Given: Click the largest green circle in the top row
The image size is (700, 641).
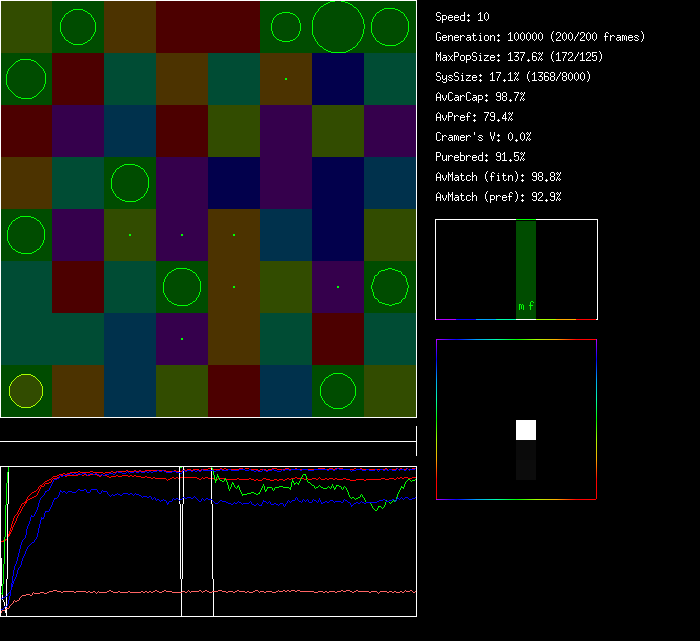Looking at the screenshot, I should [x=338, y=27].
